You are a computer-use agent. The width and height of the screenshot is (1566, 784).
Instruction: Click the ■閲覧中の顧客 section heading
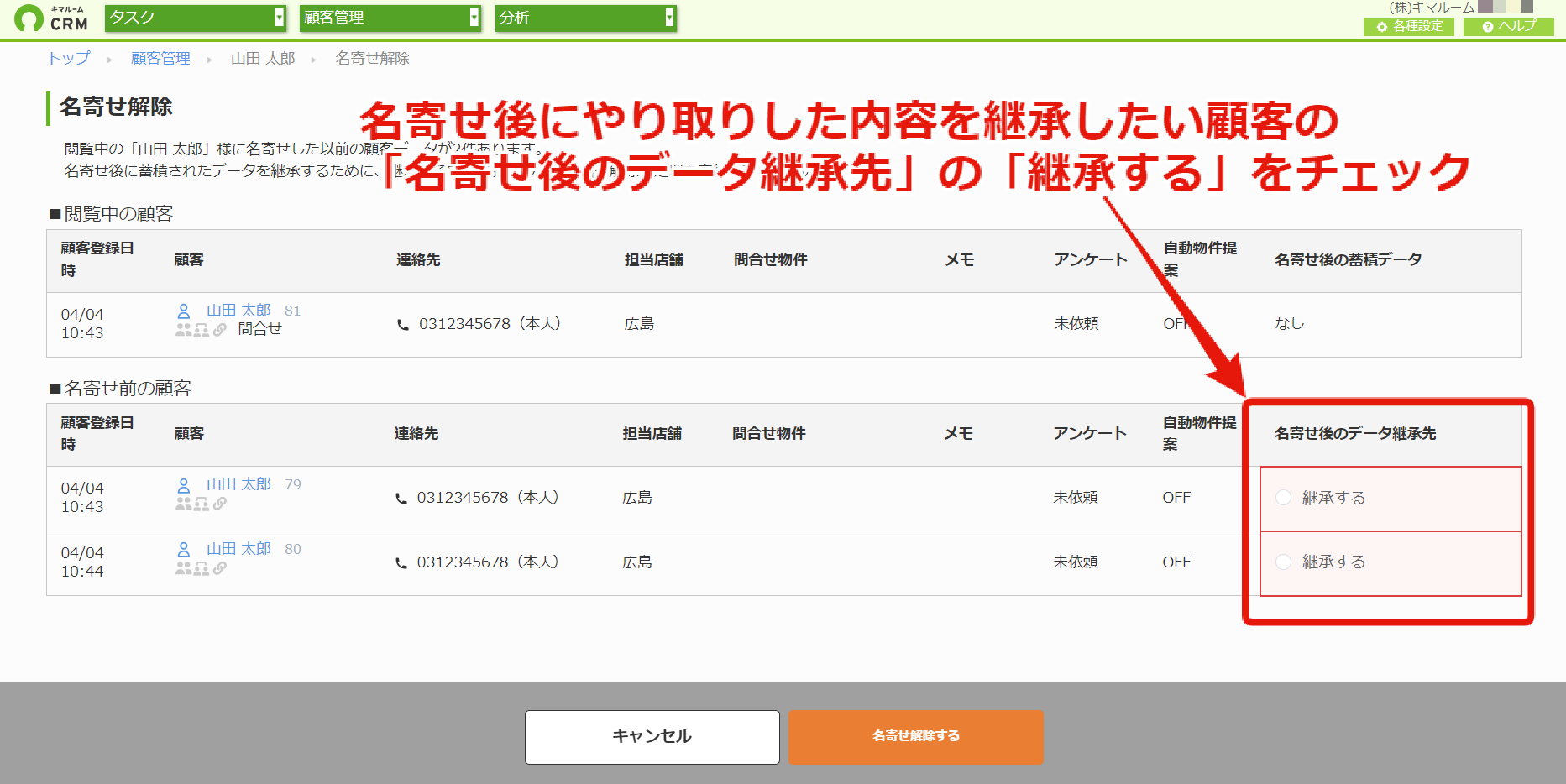(111, 213)
